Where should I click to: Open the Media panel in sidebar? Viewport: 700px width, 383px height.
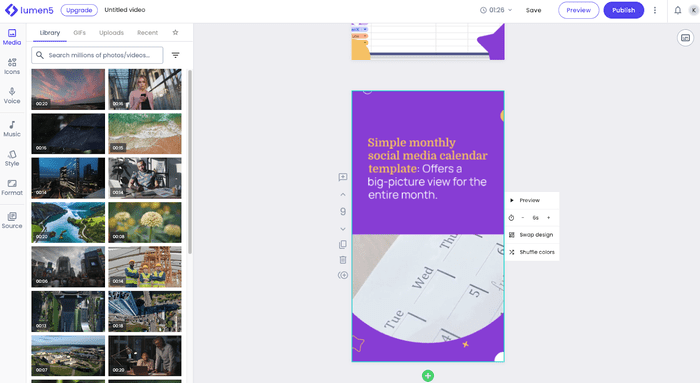pos(12,37)
